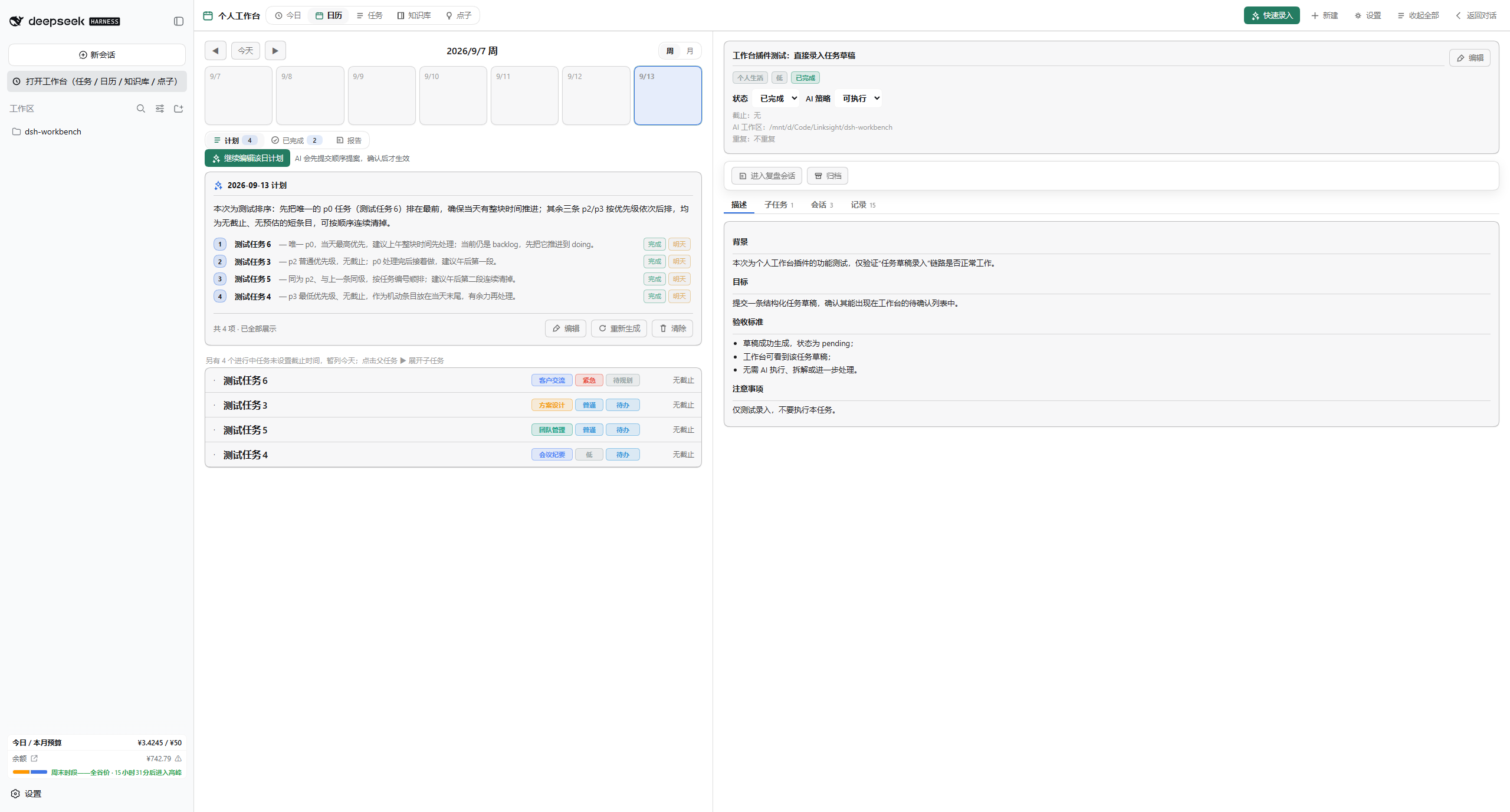Postpone 测试任务 3 to 明天
Image resolution: width=1510 pixels, height=812 pixels.
(679, 261)
